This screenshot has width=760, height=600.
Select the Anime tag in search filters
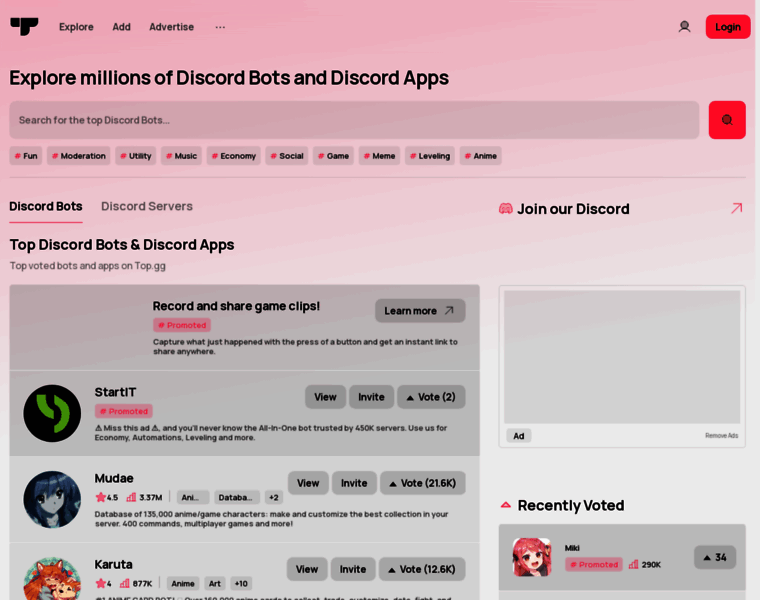[481, 156]
